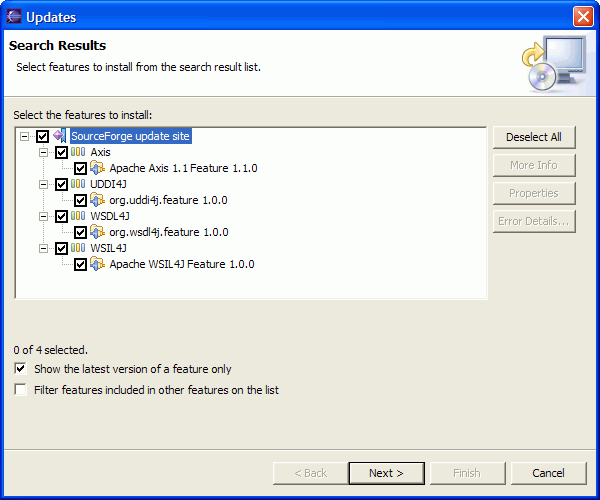The image size is (600, 500).
Task: Click the '0 of 4 selected.' status text
Action: point(51,350)
